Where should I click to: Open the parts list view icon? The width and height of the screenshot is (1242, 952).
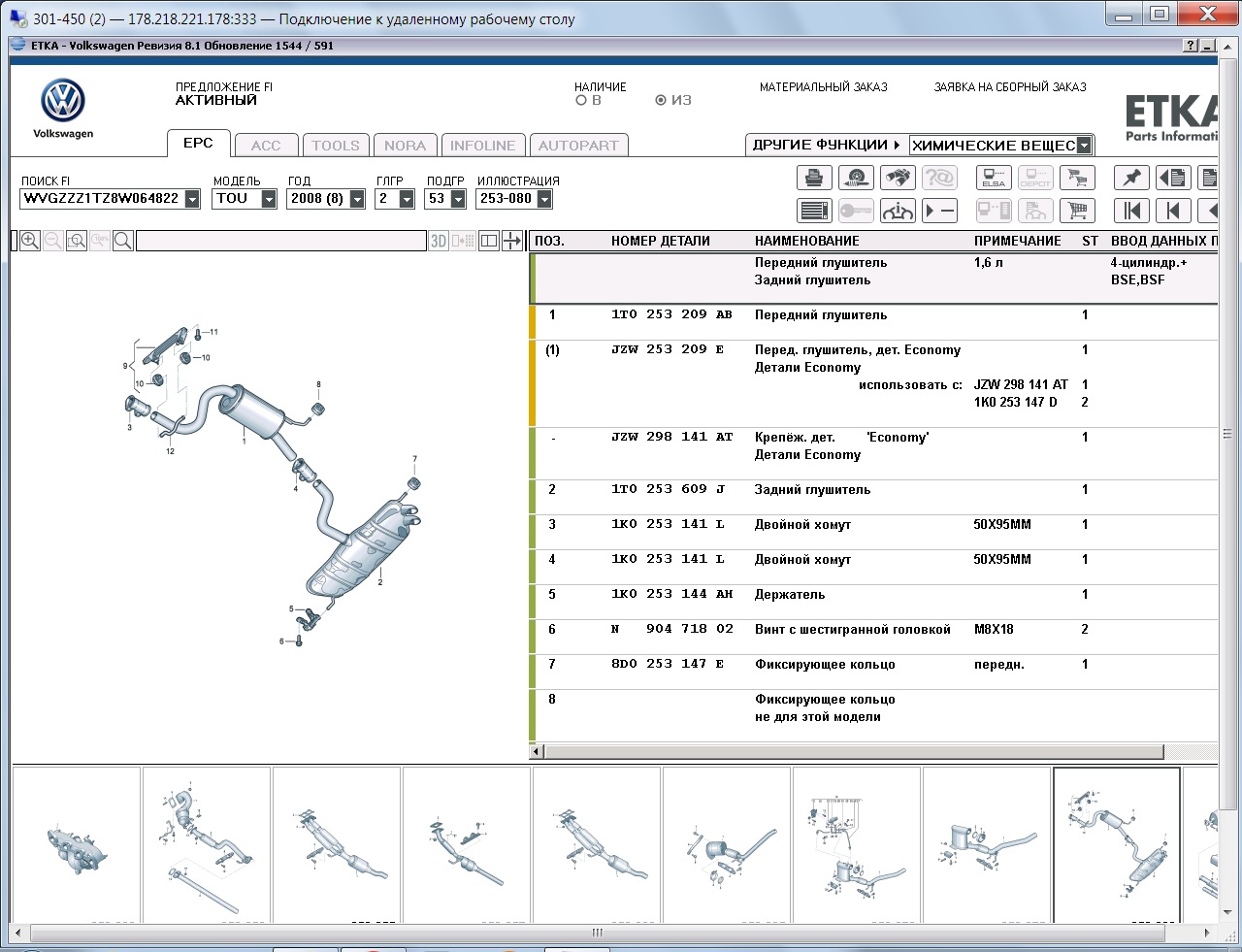pos(815,211)
